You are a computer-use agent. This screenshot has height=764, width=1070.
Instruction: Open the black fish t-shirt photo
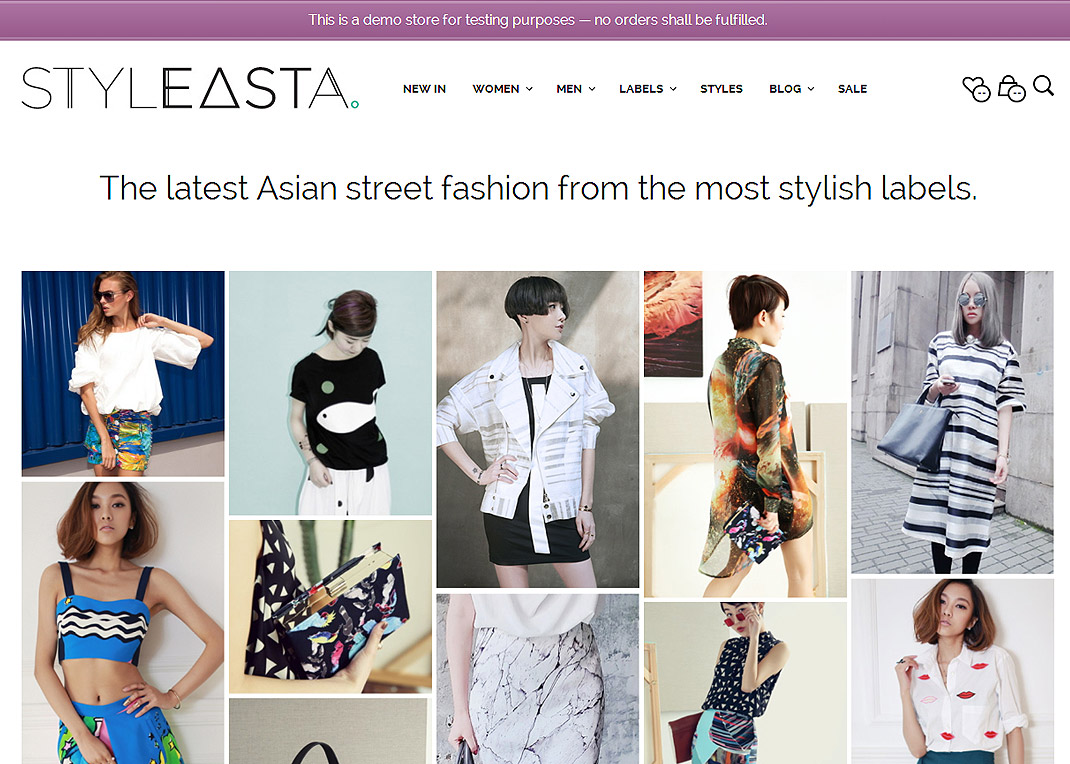pos(330,393)
